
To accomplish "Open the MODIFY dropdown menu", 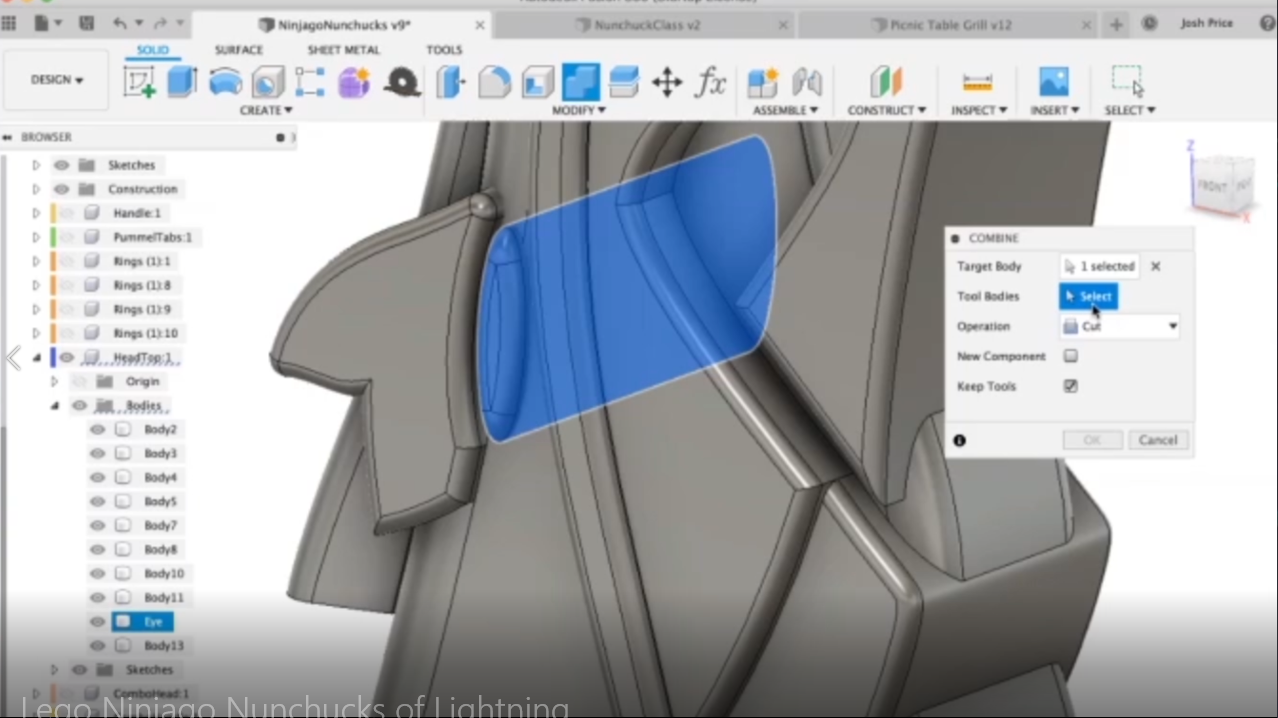I will 579,110.
